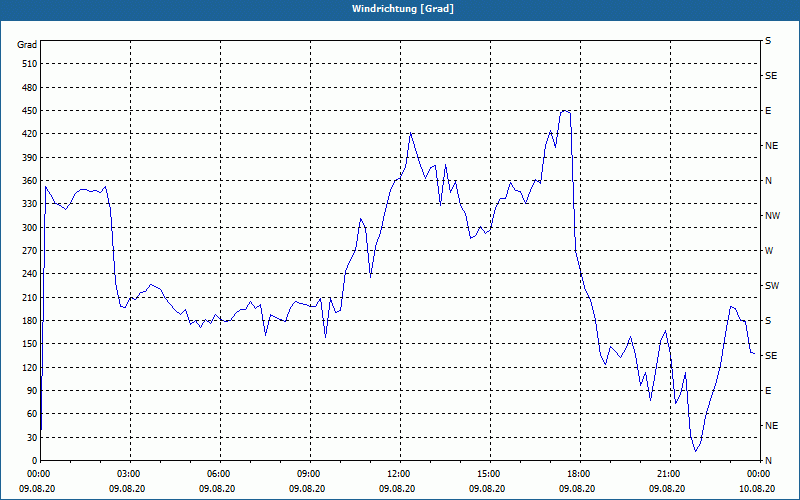
Task: Click the 18:00 time axis label
Action: [x=580, y=473]
